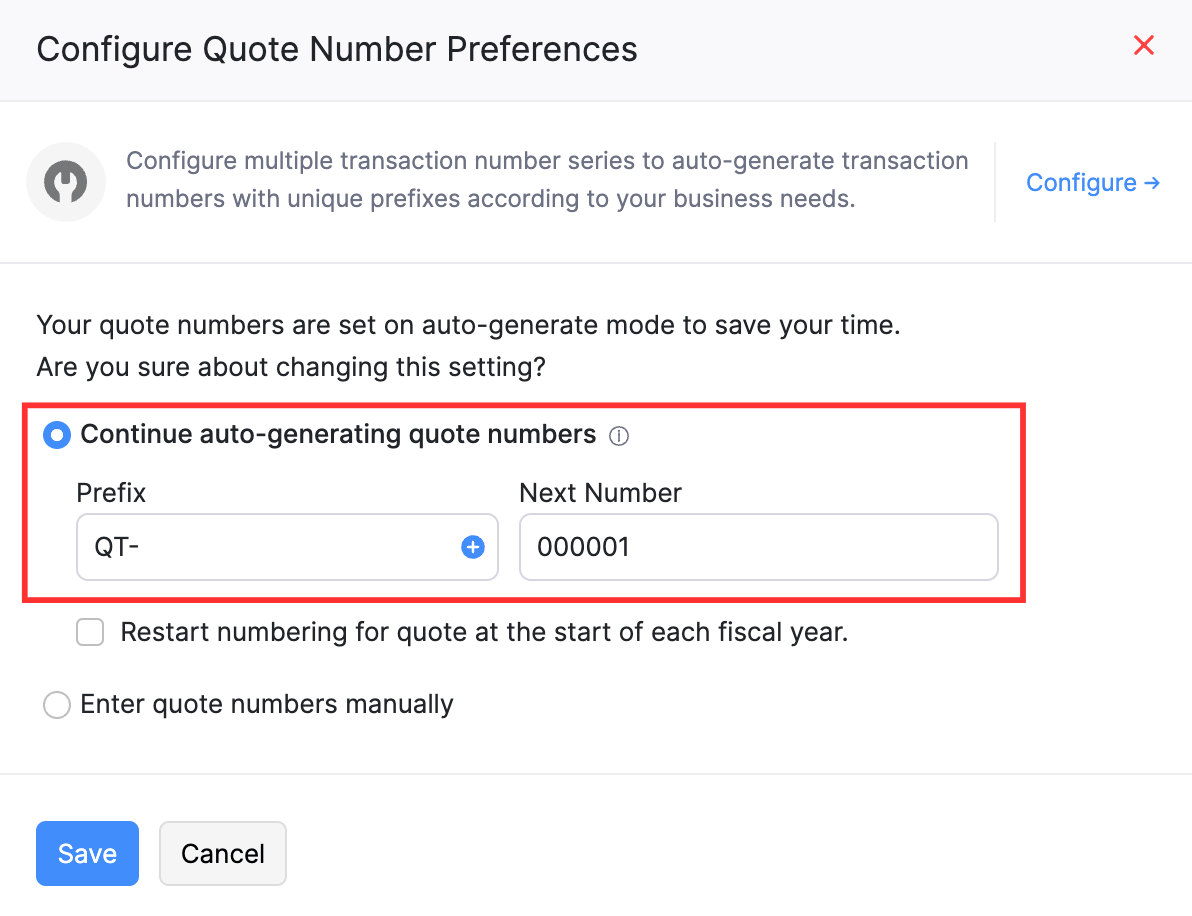
Task: Close the Configure Quote Number Preferences dialog
Action: point(1143,45)
